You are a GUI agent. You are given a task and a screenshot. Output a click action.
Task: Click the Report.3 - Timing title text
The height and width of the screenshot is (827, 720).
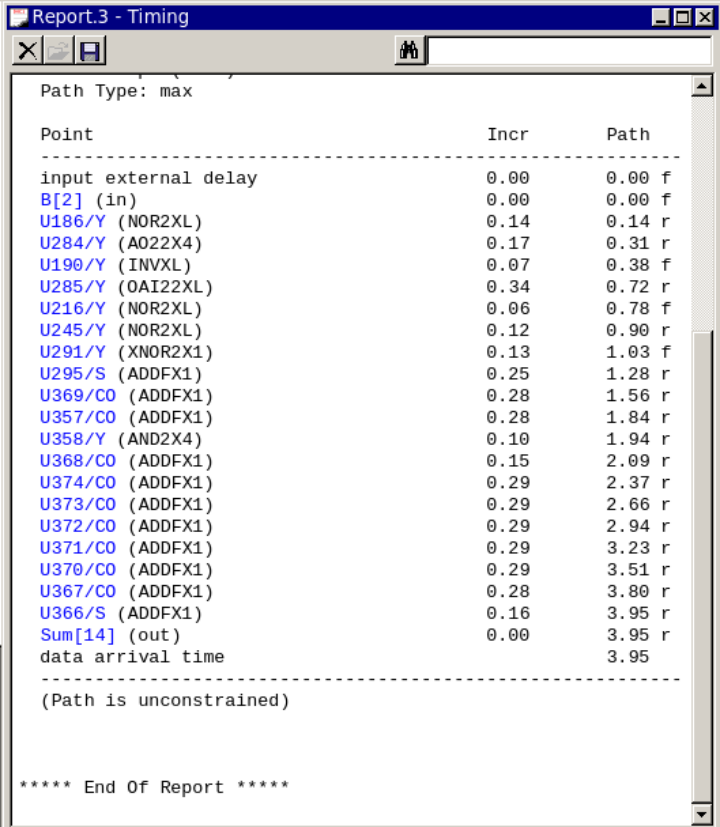point(110,17)
